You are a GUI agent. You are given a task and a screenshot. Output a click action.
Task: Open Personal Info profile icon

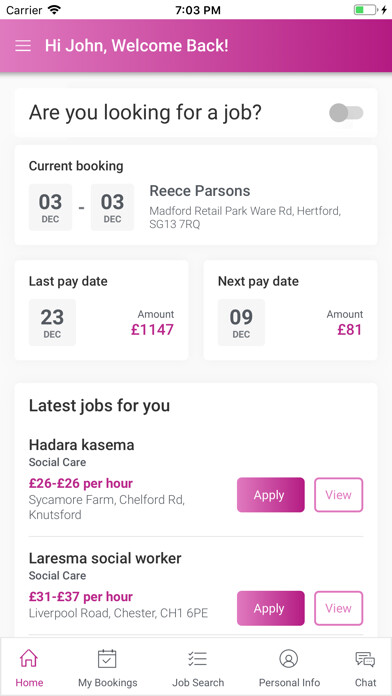coord(289,658)
